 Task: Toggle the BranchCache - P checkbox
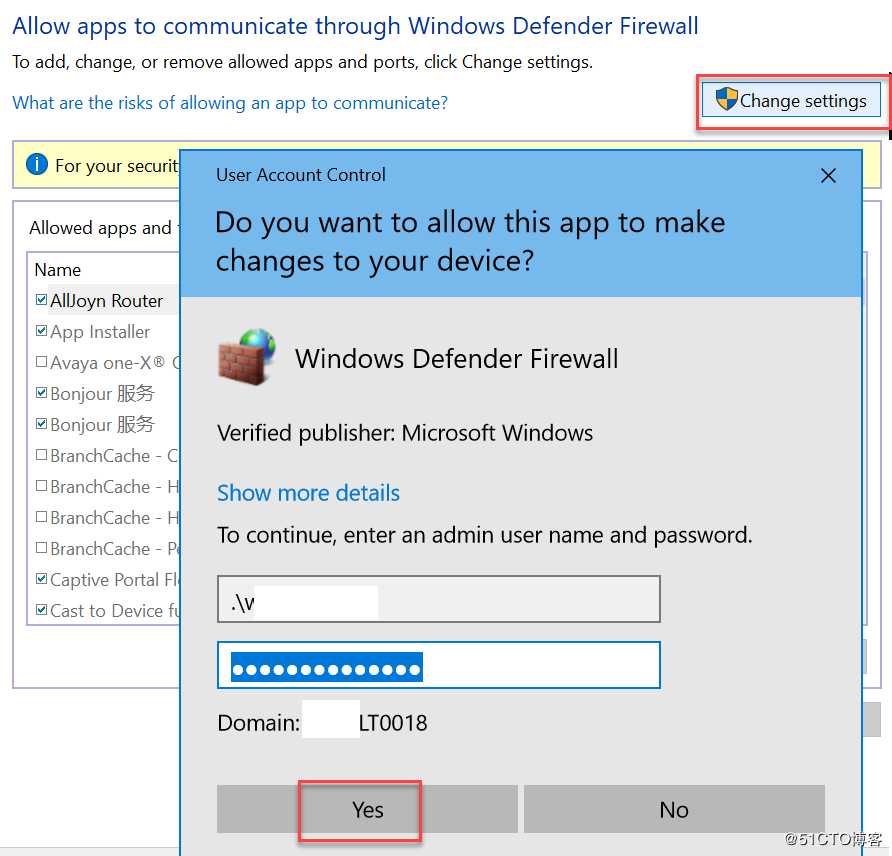(x=41, y=548)
